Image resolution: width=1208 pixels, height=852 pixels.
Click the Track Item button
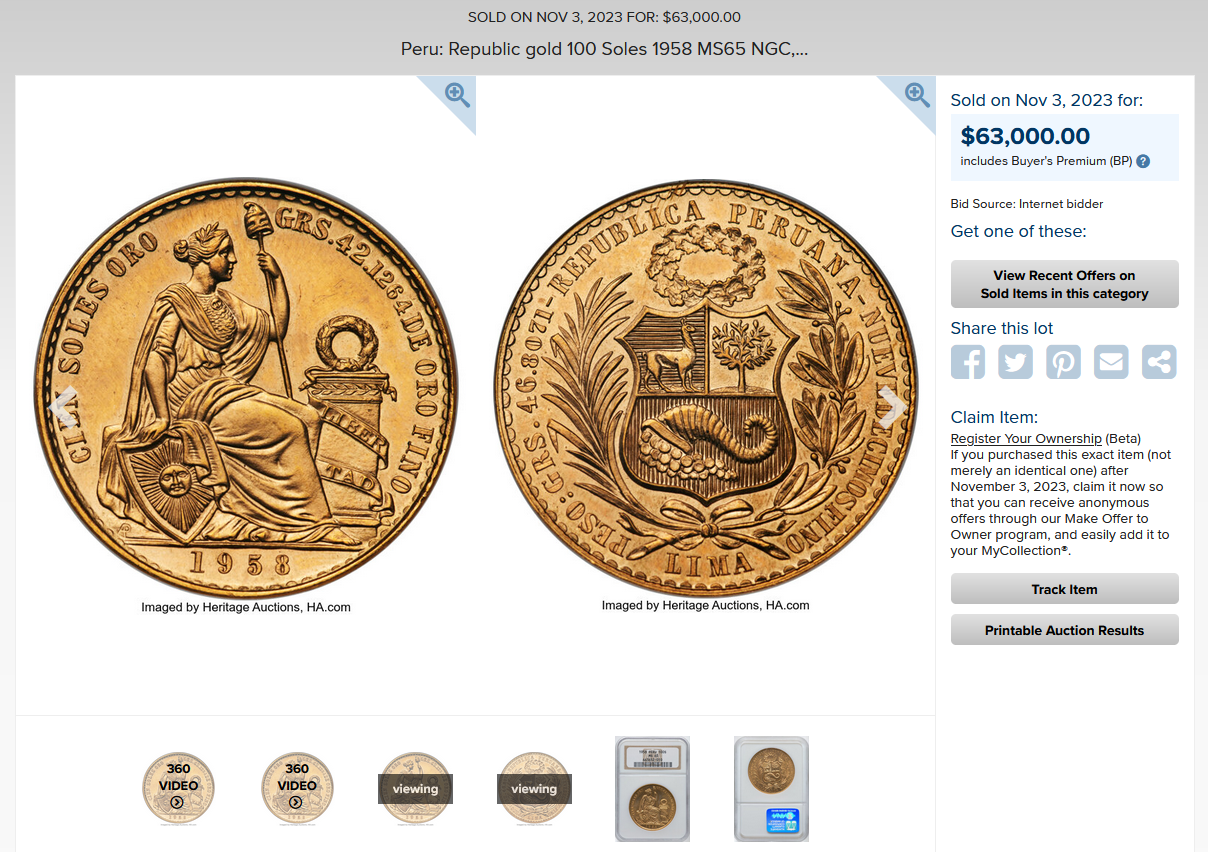[1064, 589]
